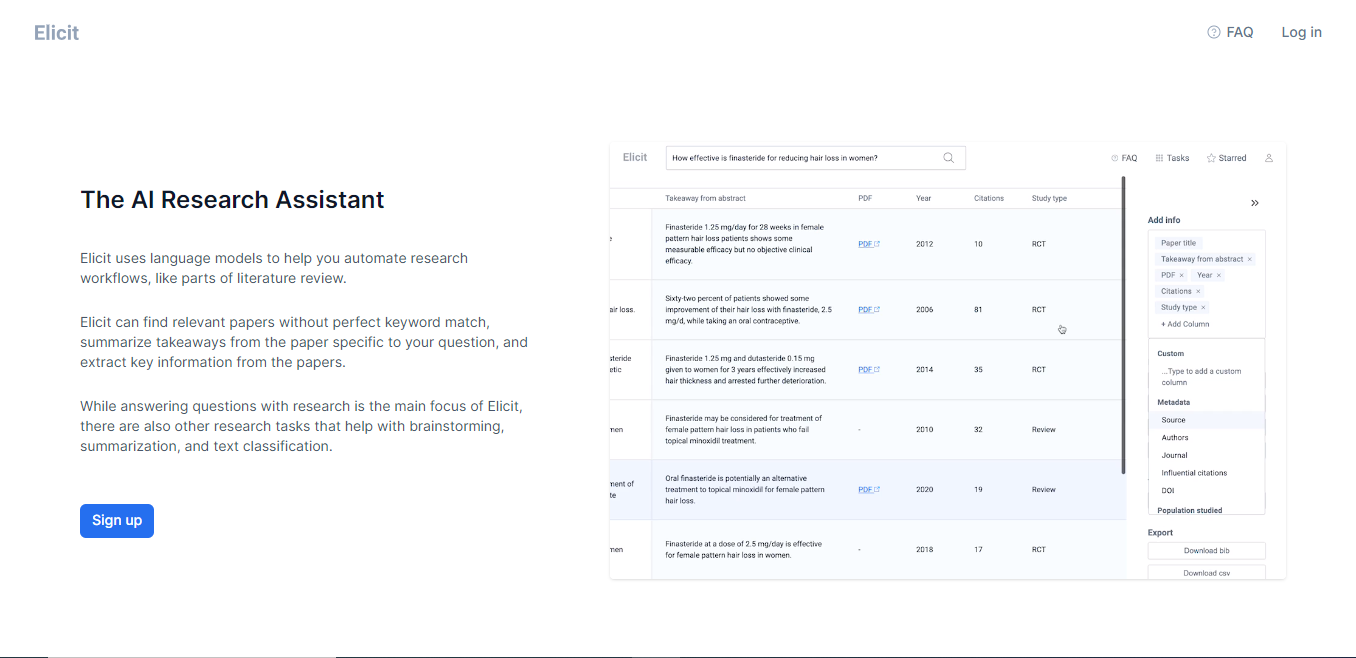Click the 'Takeaway from abstract' column header
1356x658 pixels.
tap(705, 198)
